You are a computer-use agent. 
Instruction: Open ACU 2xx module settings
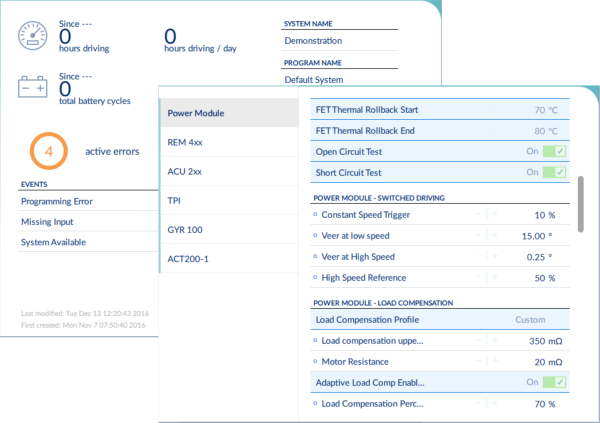[x=229, y=171]
